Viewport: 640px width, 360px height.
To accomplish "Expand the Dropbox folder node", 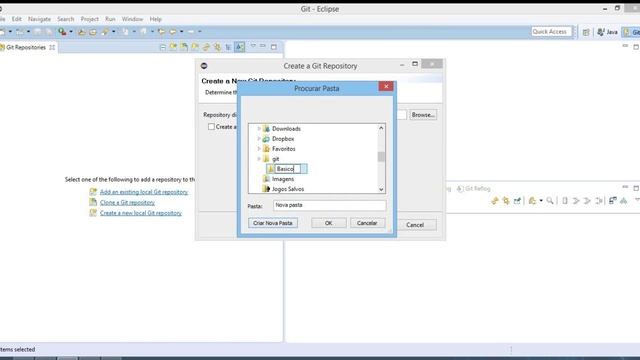I will coord(259,139).
